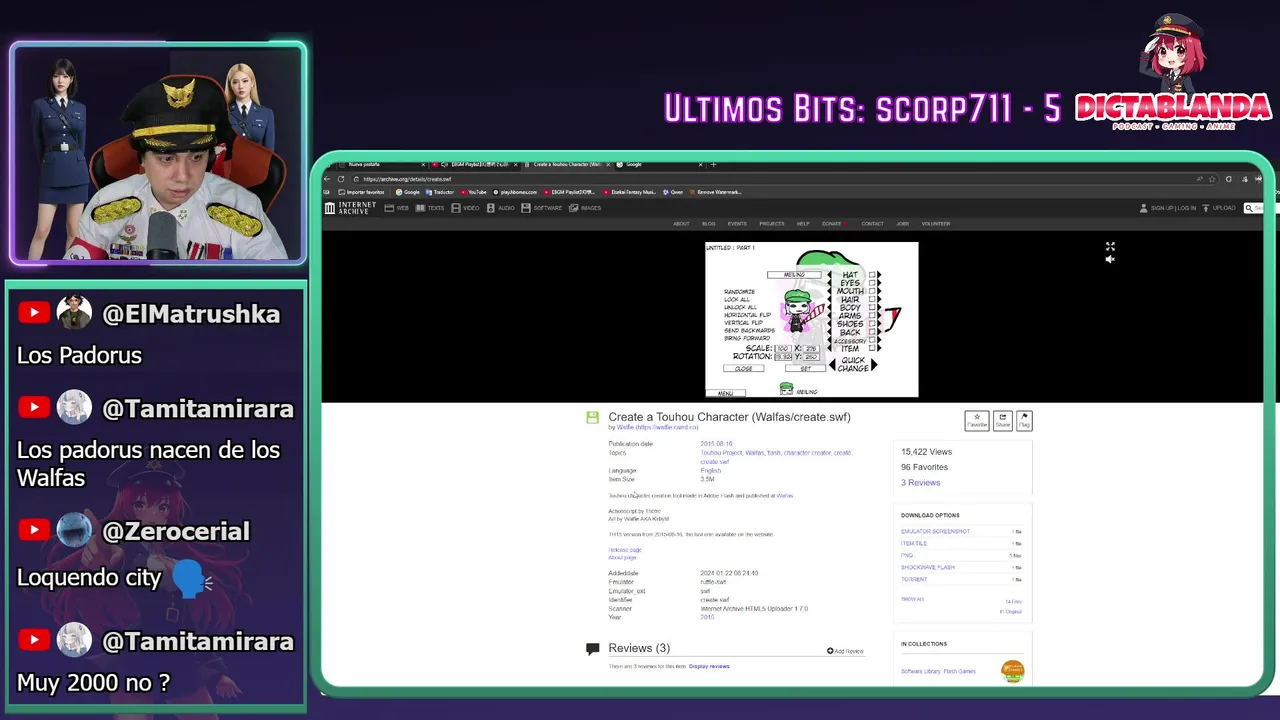The width and height of the screenshot is (1280, 720).
Task: Click the CLOSE button in the creator
Action: (744, 368)
